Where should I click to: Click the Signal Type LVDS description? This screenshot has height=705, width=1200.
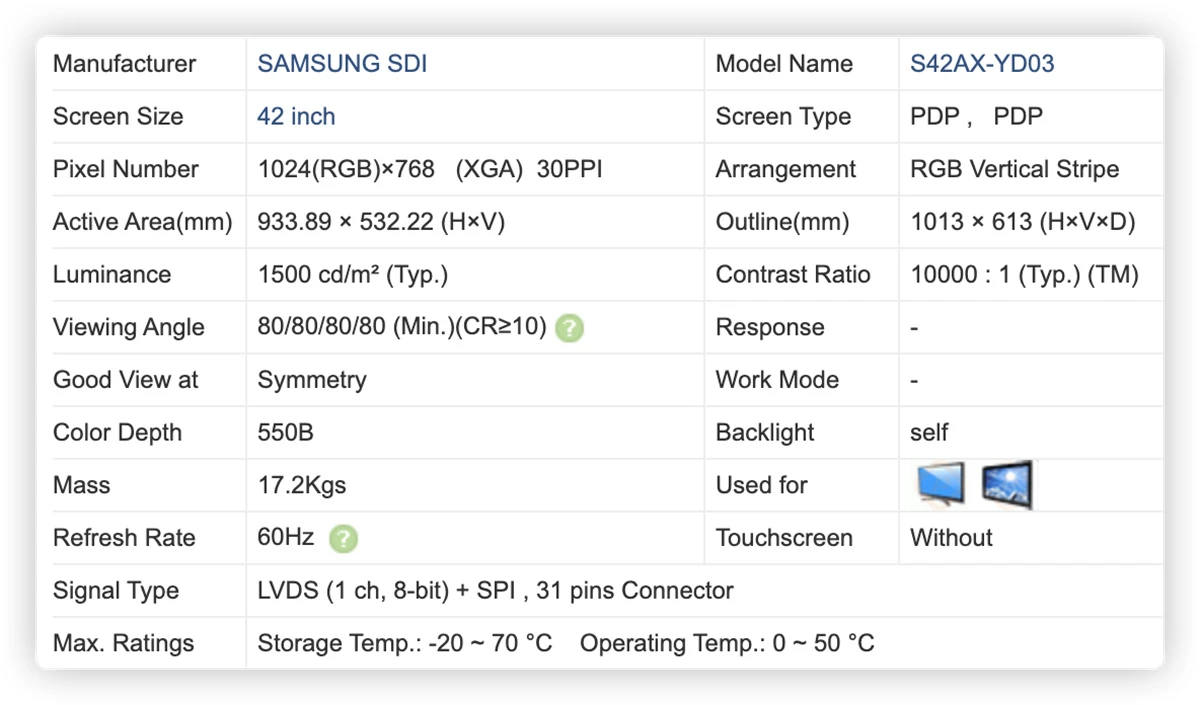pyautogui.click(x=495, y=591)
